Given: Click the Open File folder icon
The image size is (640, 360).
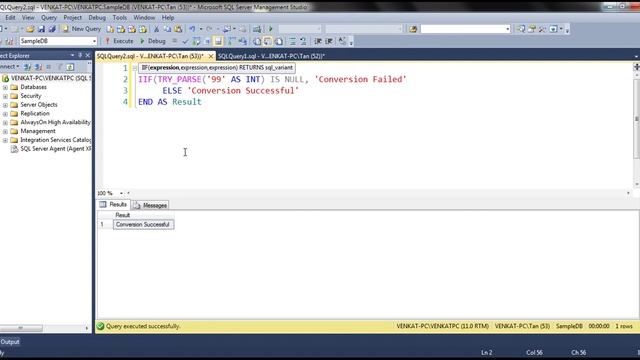Looking at the screenshot, I should (30, 29).
